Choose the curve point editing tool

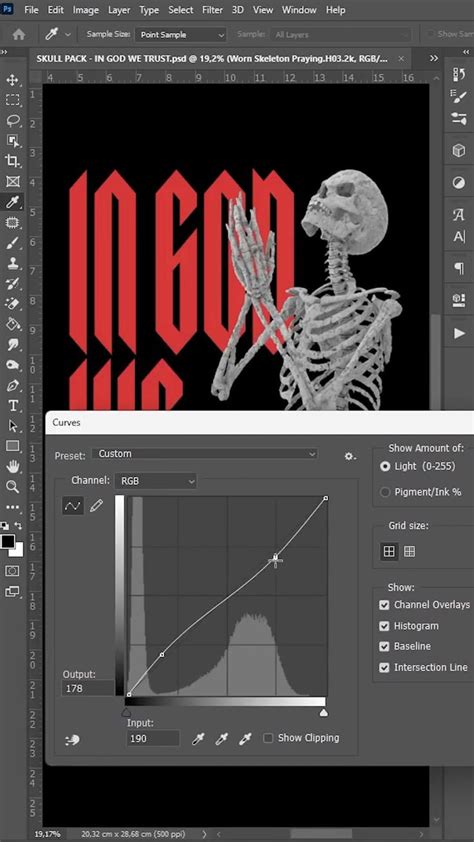[x=73, y=505]
